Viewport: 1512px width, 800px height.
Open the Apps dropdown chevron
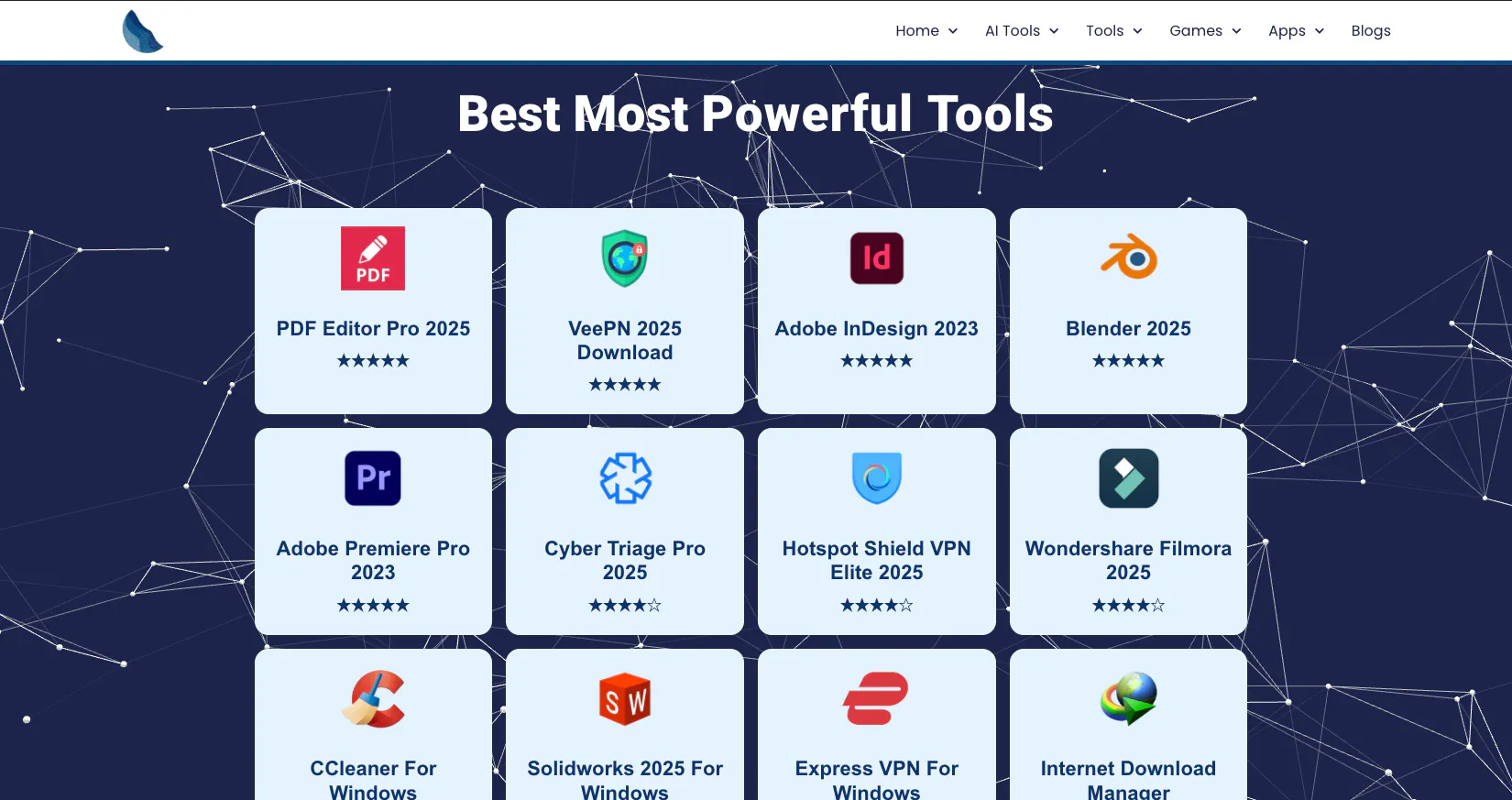1320,31
